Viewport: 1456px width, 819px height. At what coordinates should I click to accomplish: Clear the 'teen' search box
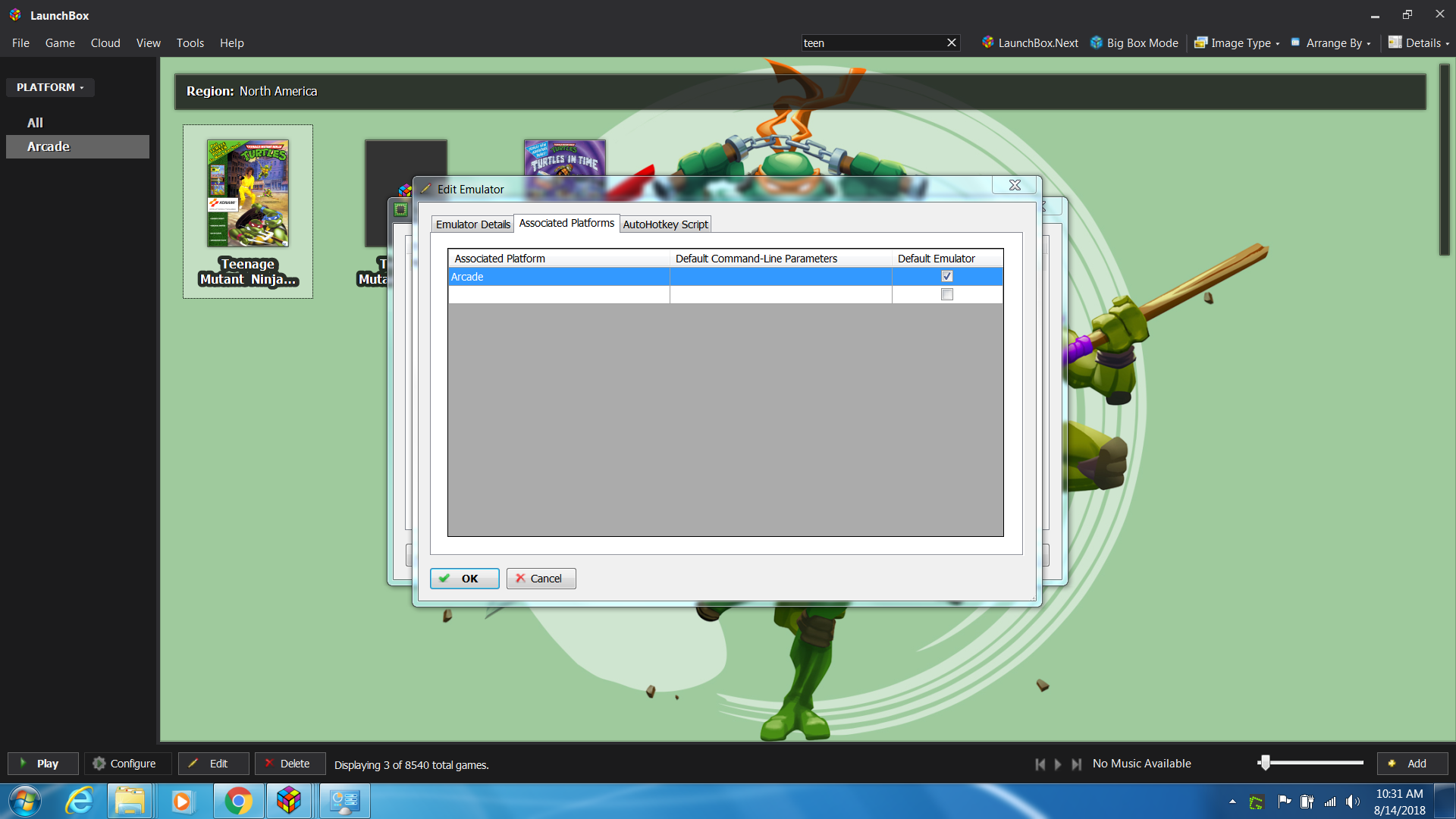pyautogui.click(x=951, y=43)
